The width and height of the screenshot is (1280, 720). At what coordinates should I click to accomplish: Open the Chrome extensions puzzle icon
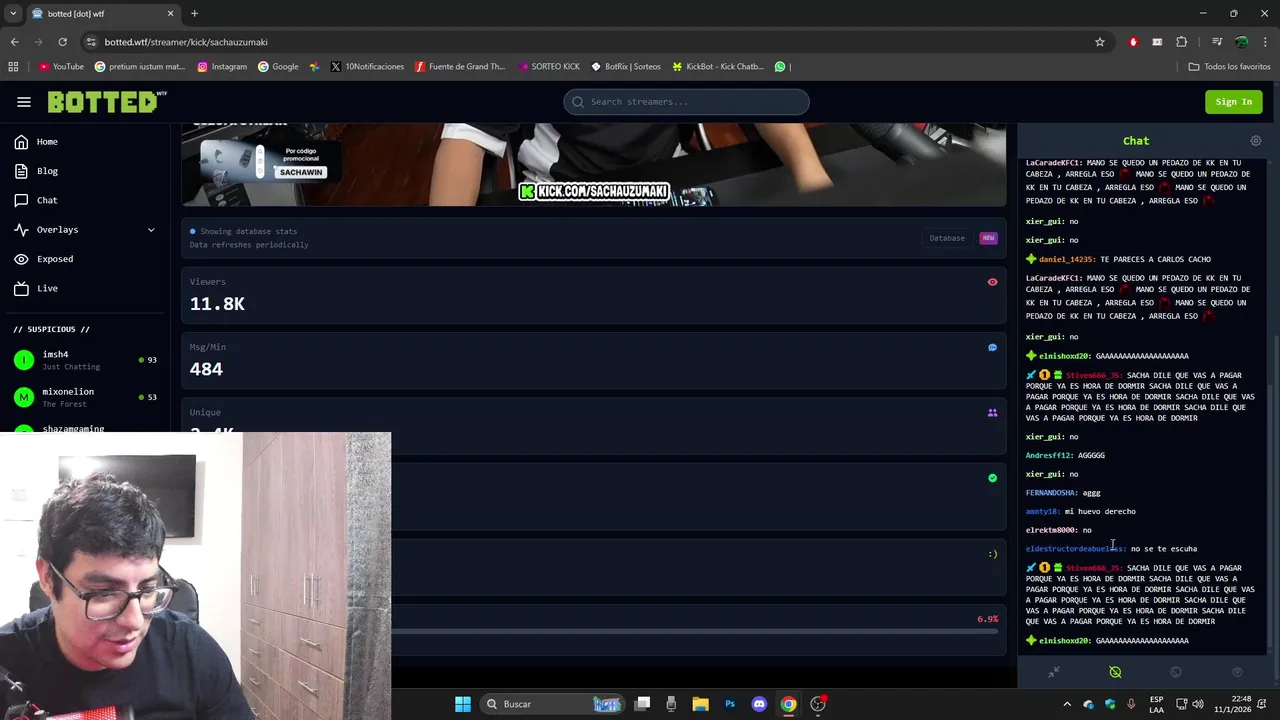click(1182, 42)
